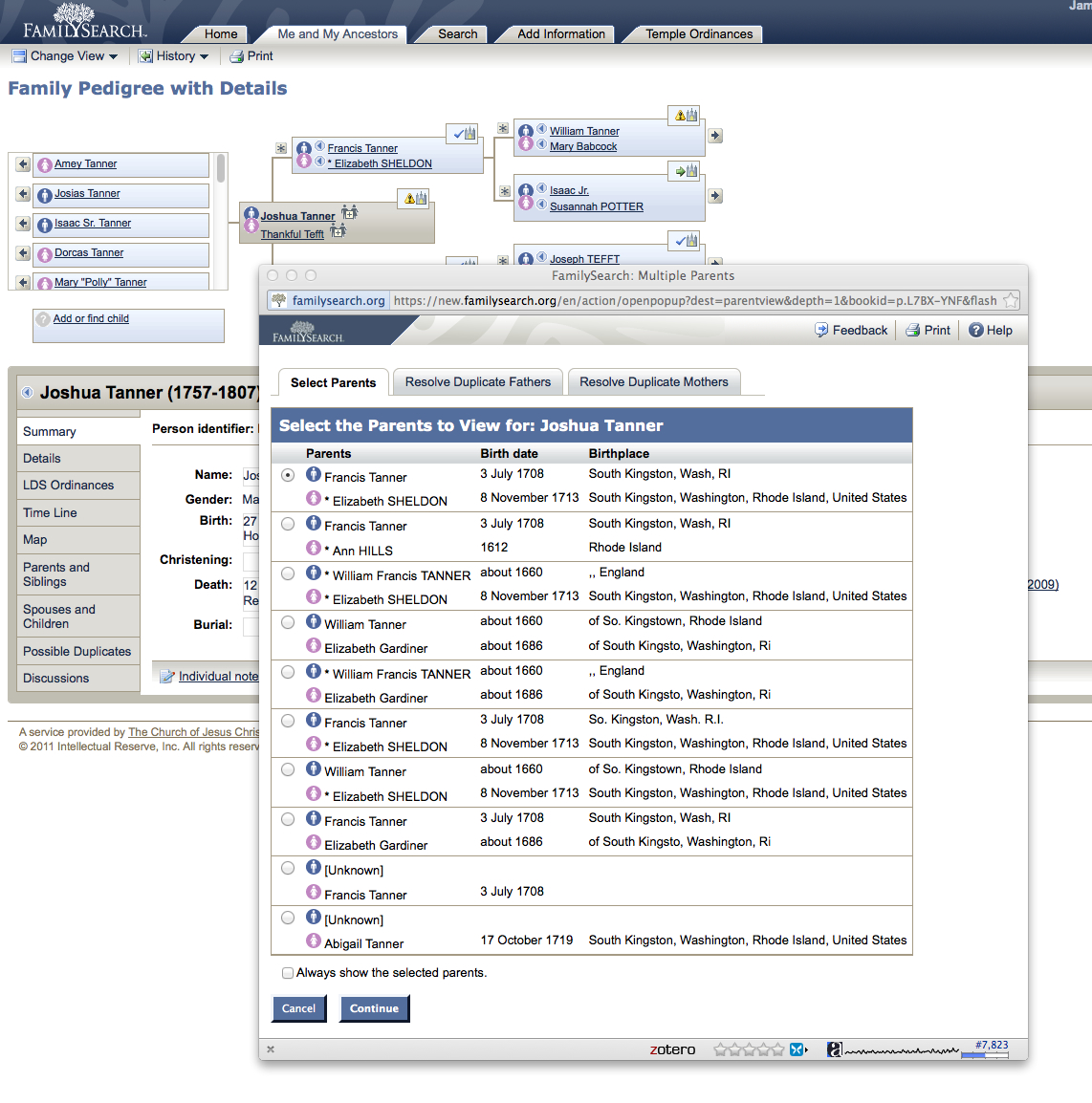Rate the page with the Zotero stars
Image resolution: width=1092 pixels, height=1103 pixels.
[x=748, y=1049]
